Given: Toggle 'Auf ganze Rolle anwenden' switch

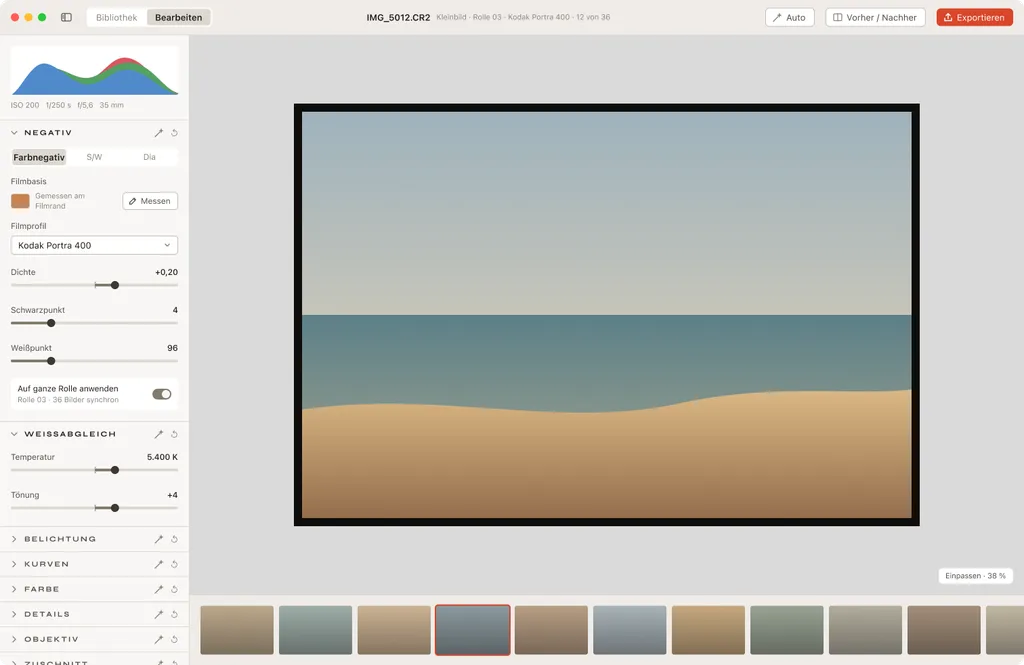Looking at the screenshot, I should coord(162,394).
